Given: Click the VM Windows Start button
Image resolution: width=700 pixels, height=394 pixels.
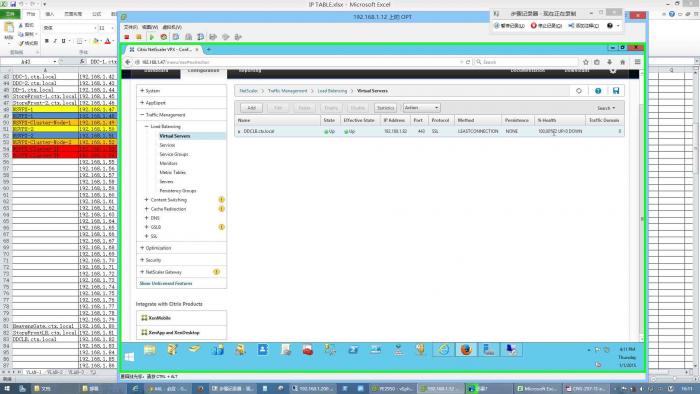Looking at the screenshot, I should pos(129,357).
